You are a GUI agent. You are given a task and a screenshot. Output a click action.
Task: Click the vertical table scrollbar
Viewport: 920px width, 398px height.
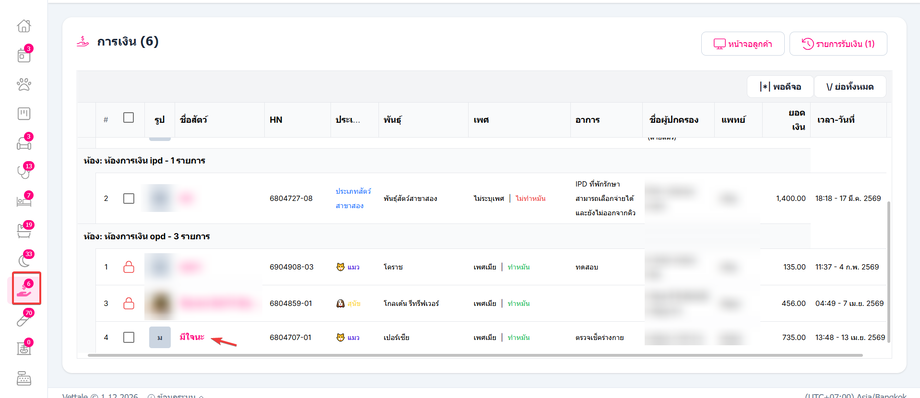(889, 272)
